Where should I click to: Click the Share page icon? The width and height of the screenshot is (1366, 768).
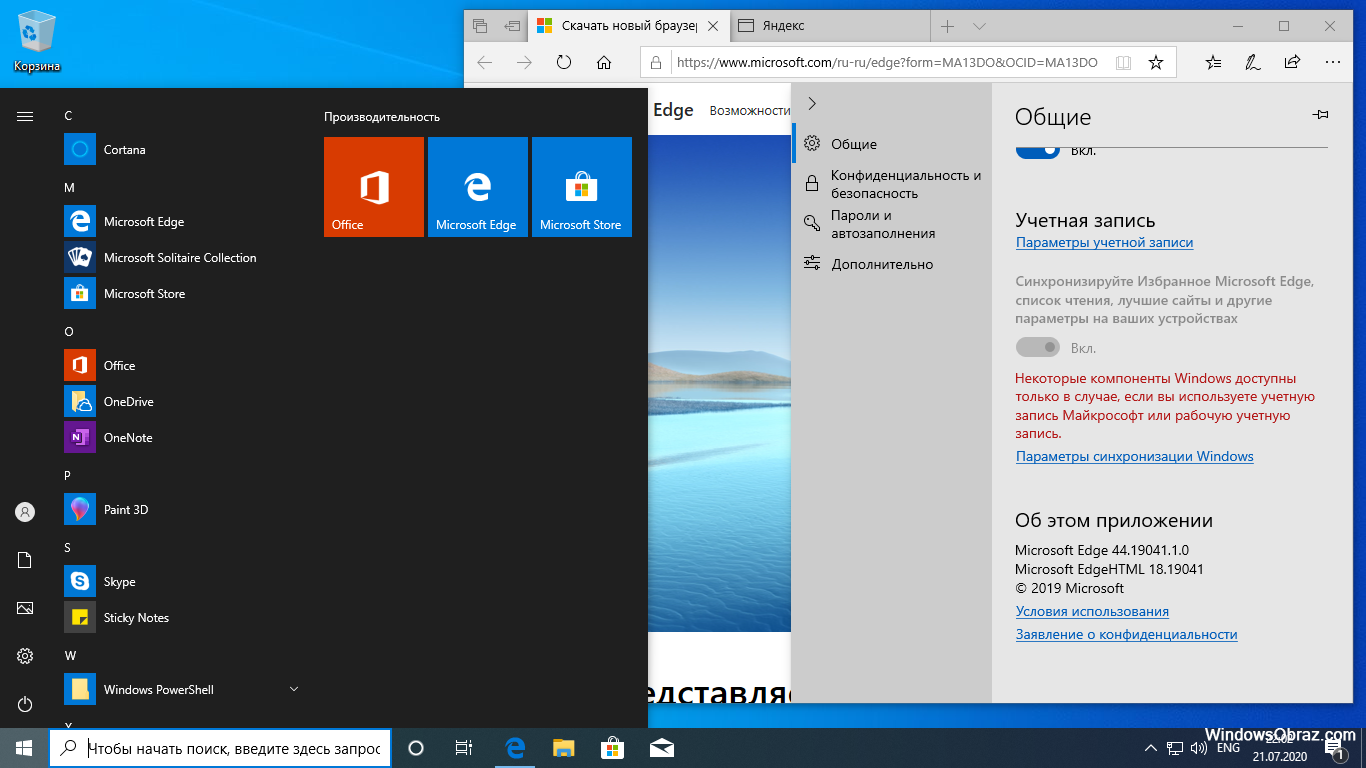pyautogui.click(x=1292, y=62)
